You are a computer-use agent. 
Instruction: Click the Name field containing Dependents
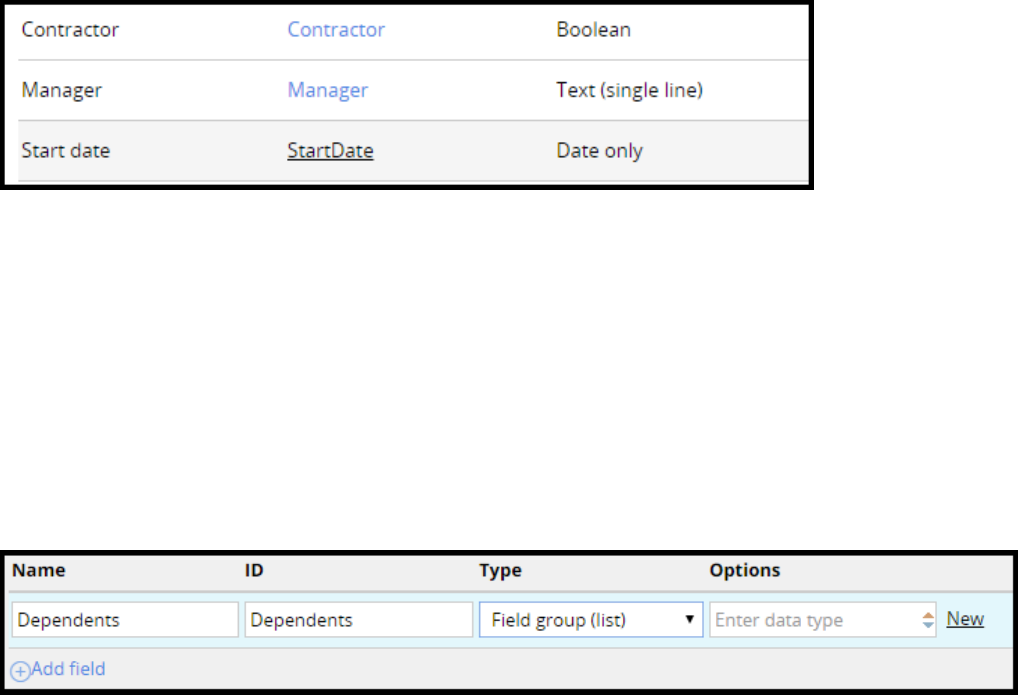[125, 620]
